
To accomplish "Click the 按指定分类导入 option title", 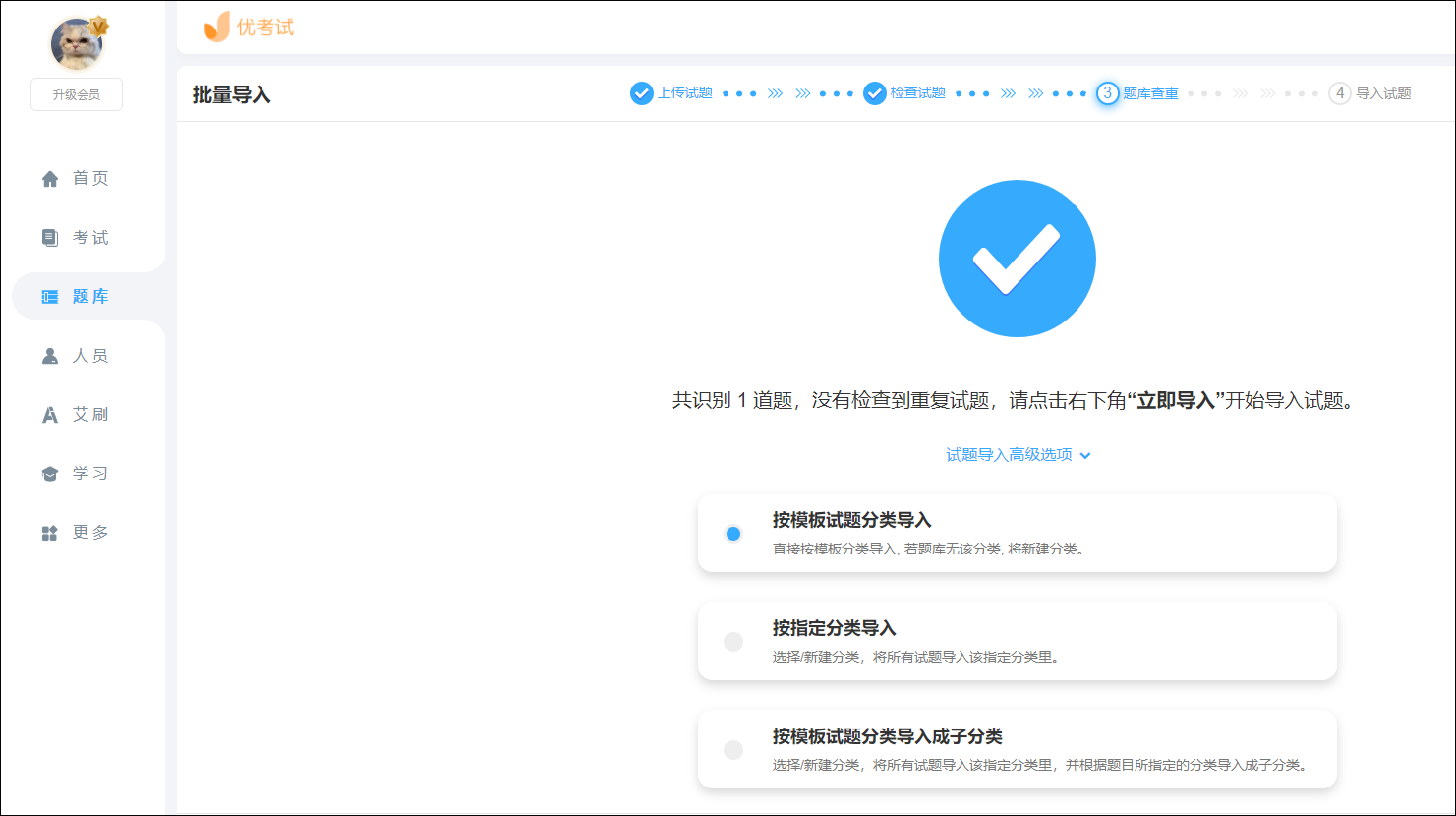I will click(835, 628).
